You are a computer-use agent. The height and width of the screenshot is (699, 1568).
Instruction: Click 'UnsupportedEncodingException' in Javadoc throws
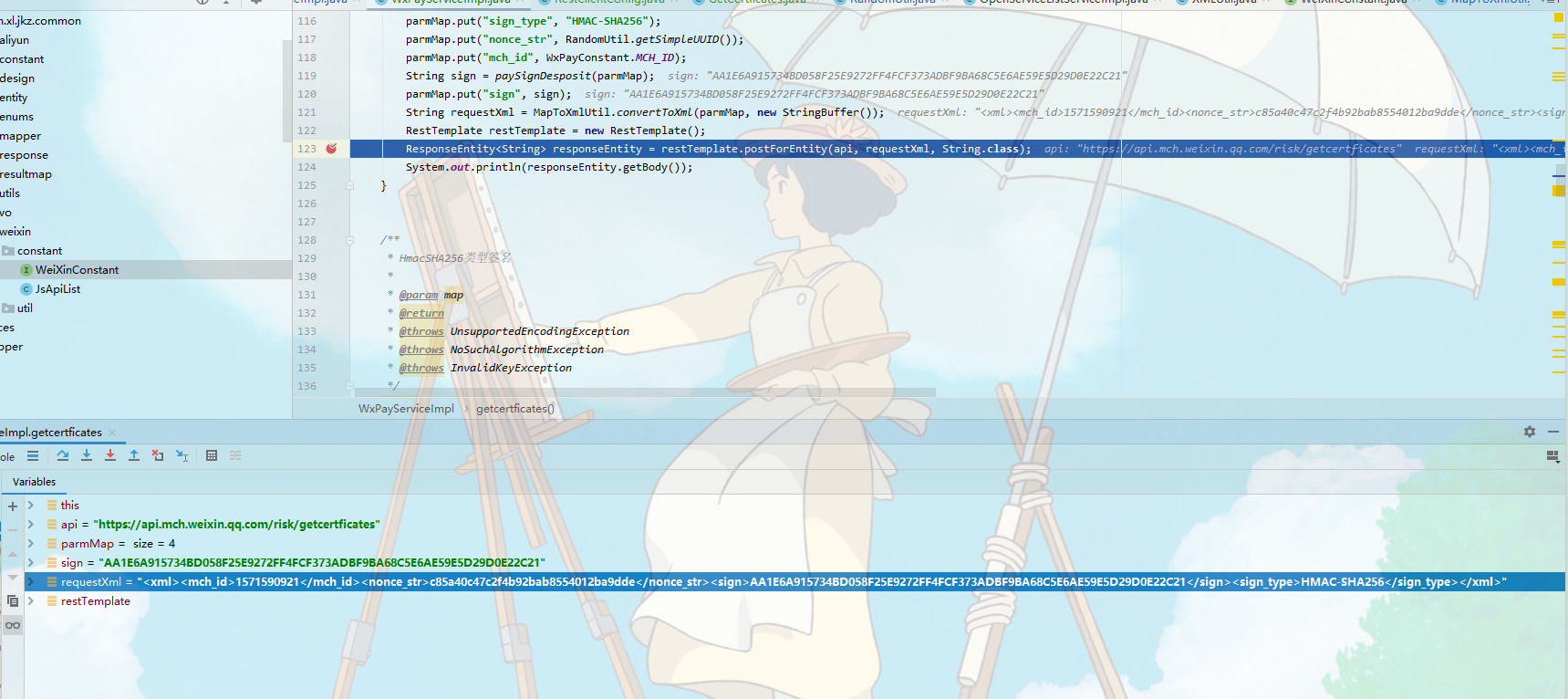click(540, 331)
